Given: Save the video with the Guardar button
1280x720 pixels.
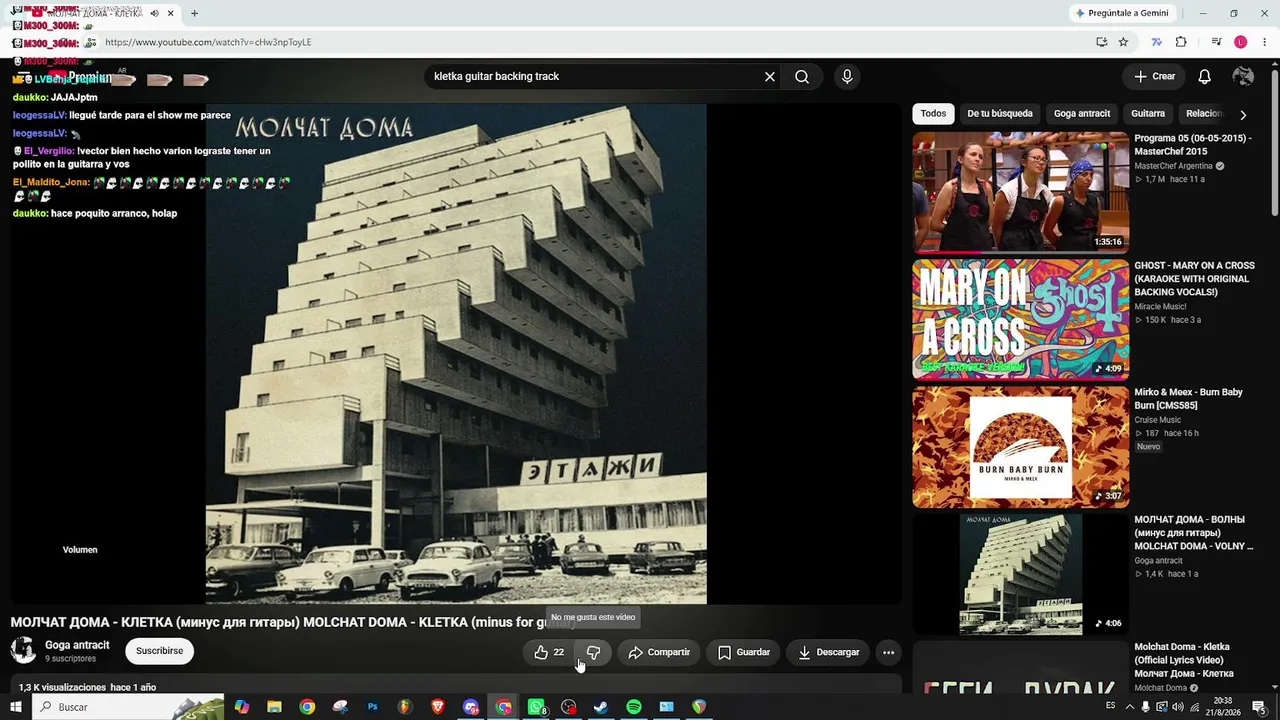Looking at the screenshot, I should tap(744, 652).
